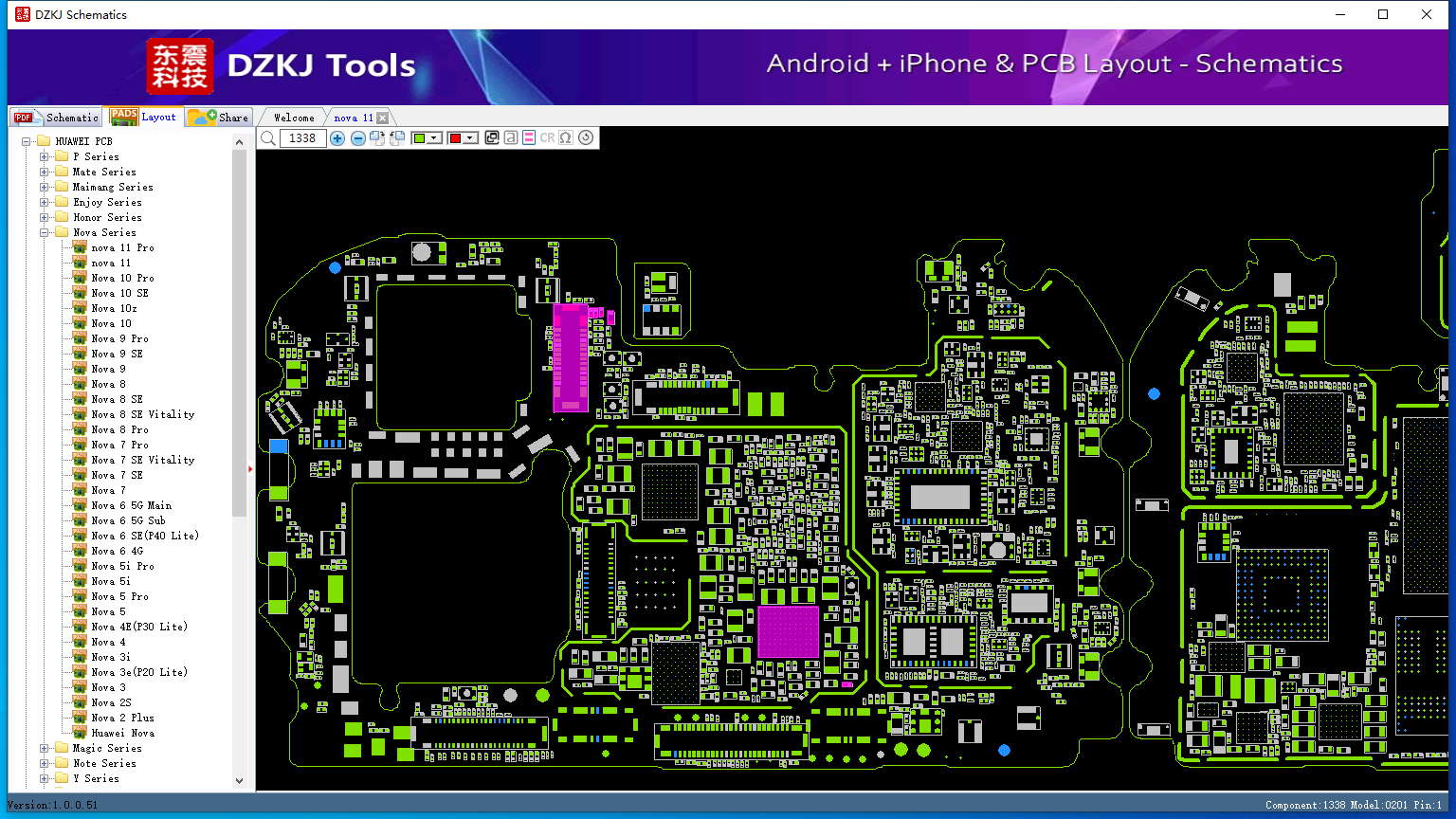This screenshot has height=819, width=1456.
Task: Click the overlapping layers icon
Action: pyautogui.click(x=492, y=137)
